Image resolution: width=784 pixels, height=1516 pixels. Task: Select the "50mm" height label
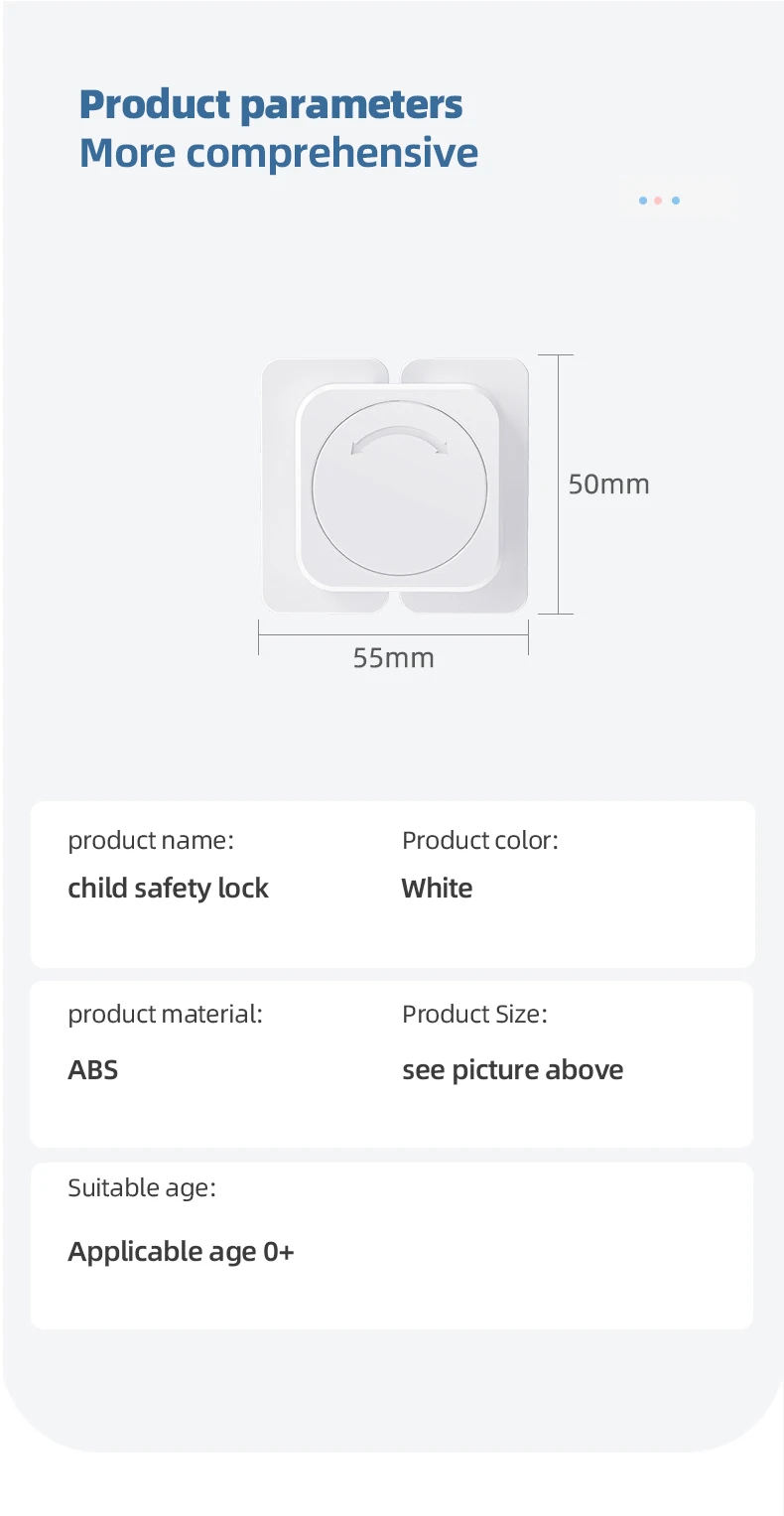pyautogui.click(x=608, y=484)
